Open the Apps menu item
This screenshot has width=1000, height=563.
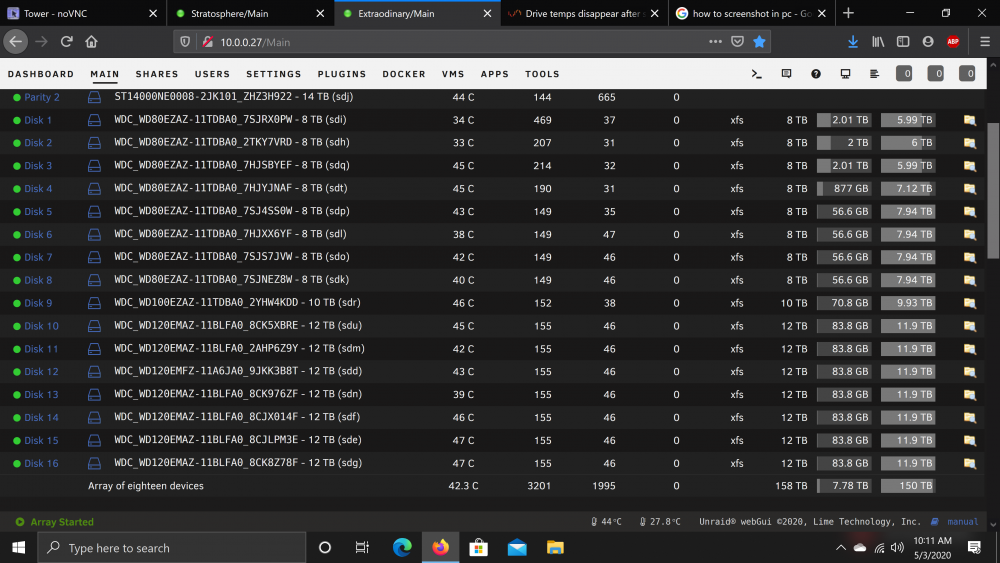(x=494, y=74)
